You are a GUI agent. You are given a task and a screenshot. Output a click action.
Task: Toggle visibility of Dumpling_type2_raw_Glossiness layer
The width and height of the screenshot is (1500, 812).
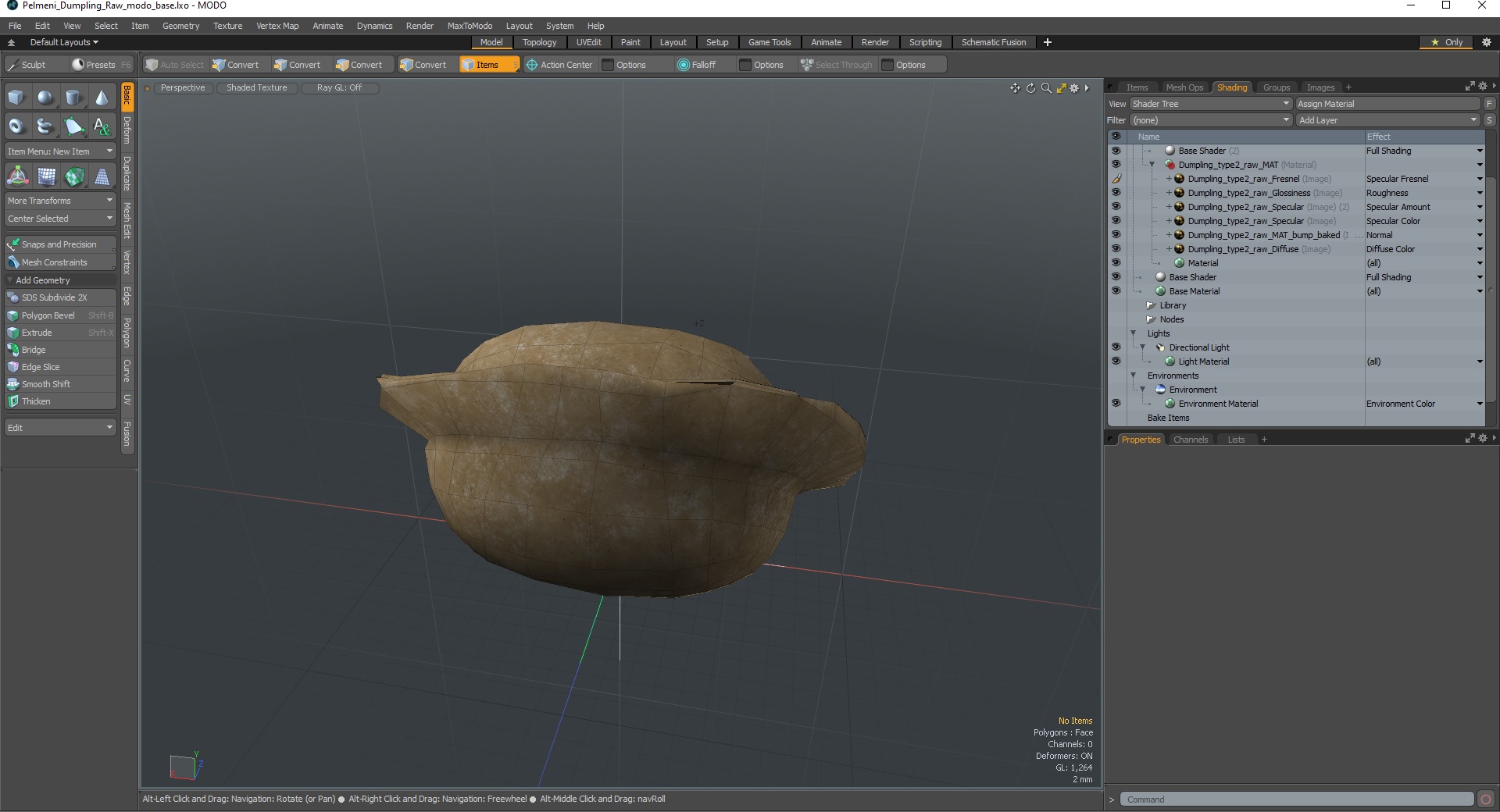(x=1116, y=193)
